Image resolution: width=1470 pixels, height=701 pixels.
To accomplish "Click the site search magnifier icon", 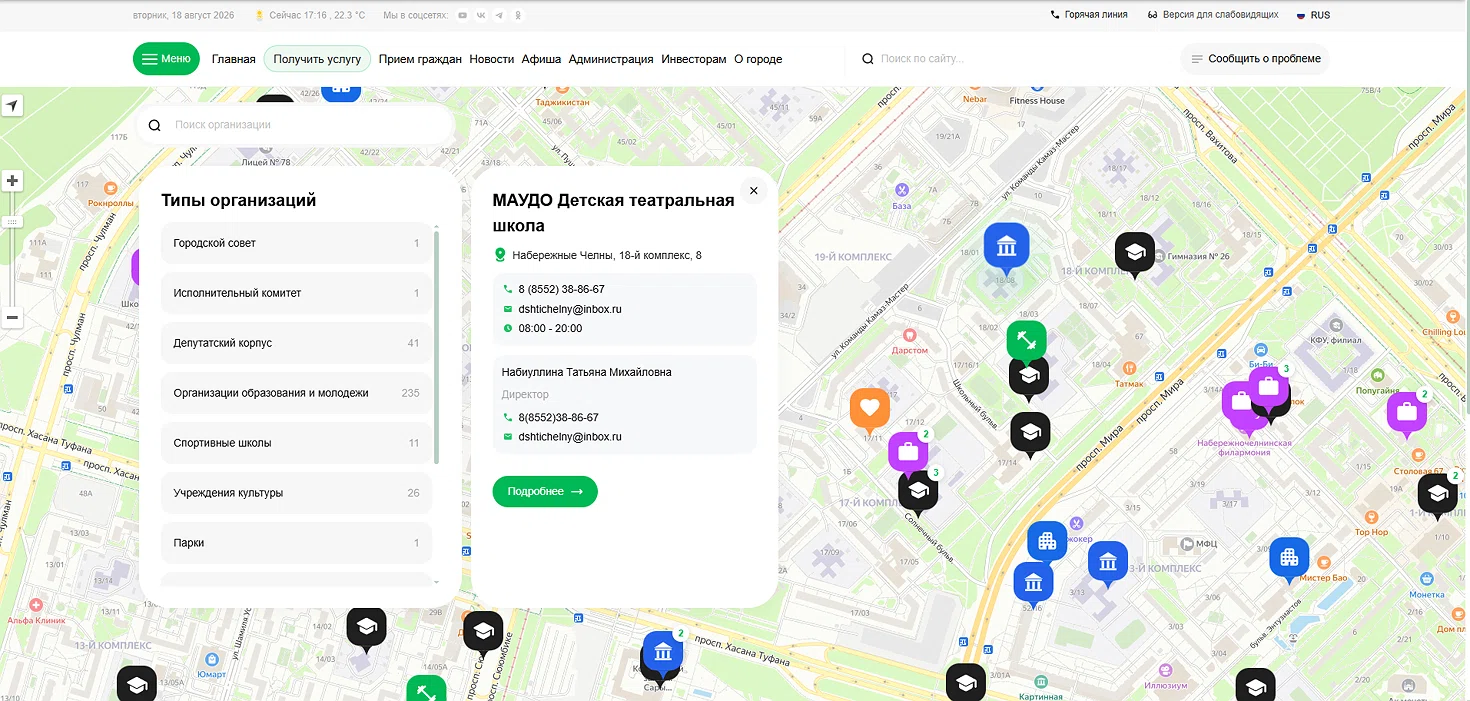I will coord(868,59).
